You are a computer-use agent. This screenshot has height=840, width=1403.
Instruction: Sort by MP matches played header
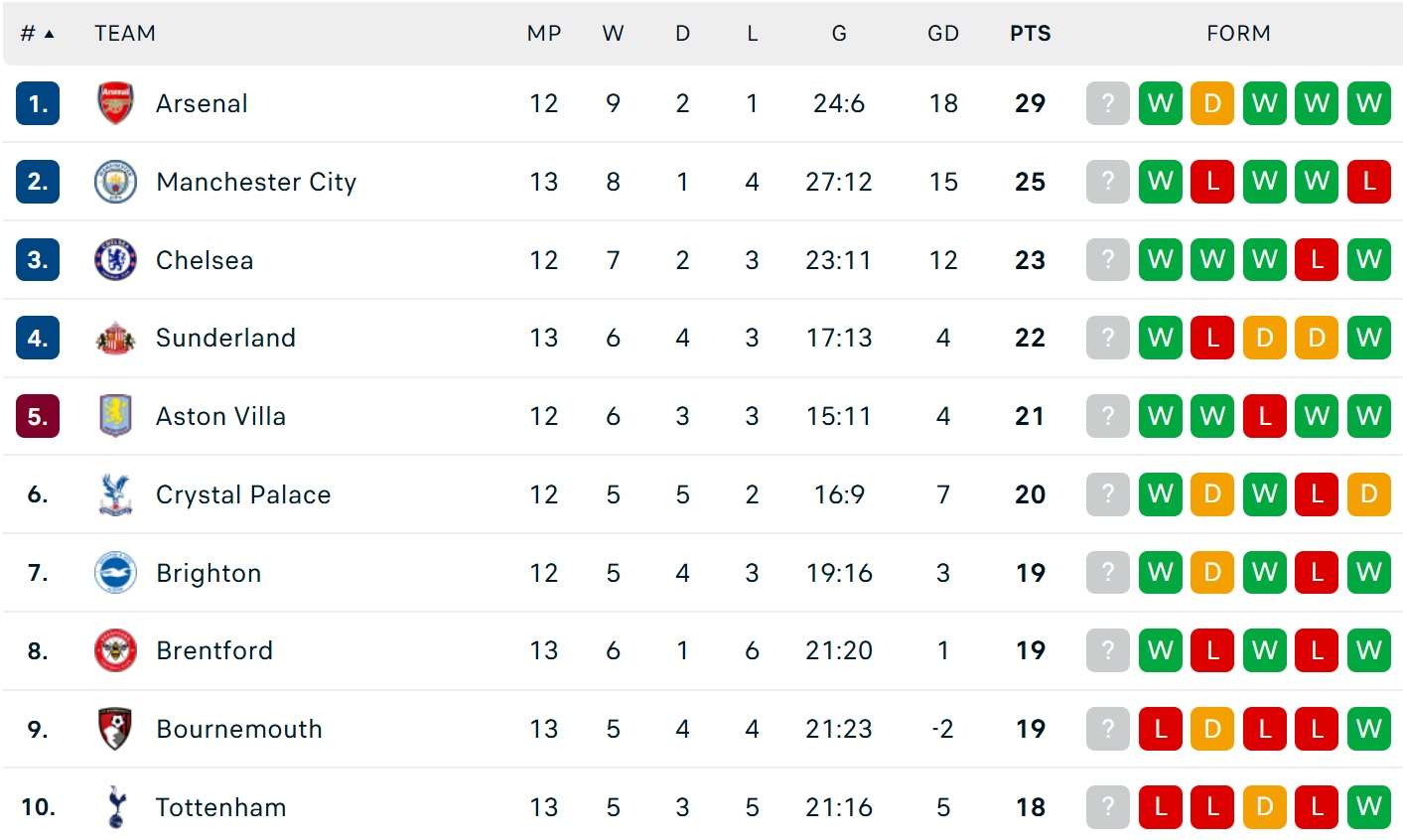[543, 34]
